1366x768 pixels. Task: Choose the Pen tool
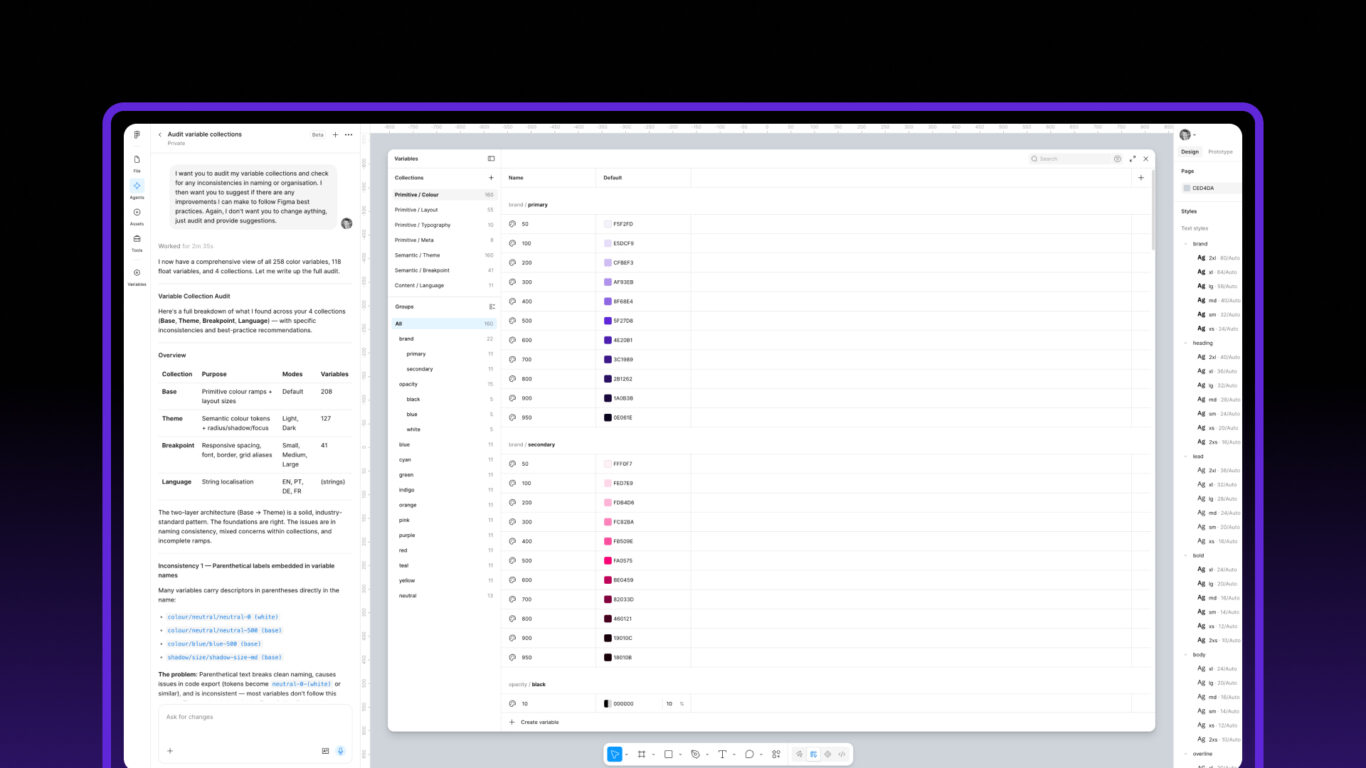(x=695, y=754)
